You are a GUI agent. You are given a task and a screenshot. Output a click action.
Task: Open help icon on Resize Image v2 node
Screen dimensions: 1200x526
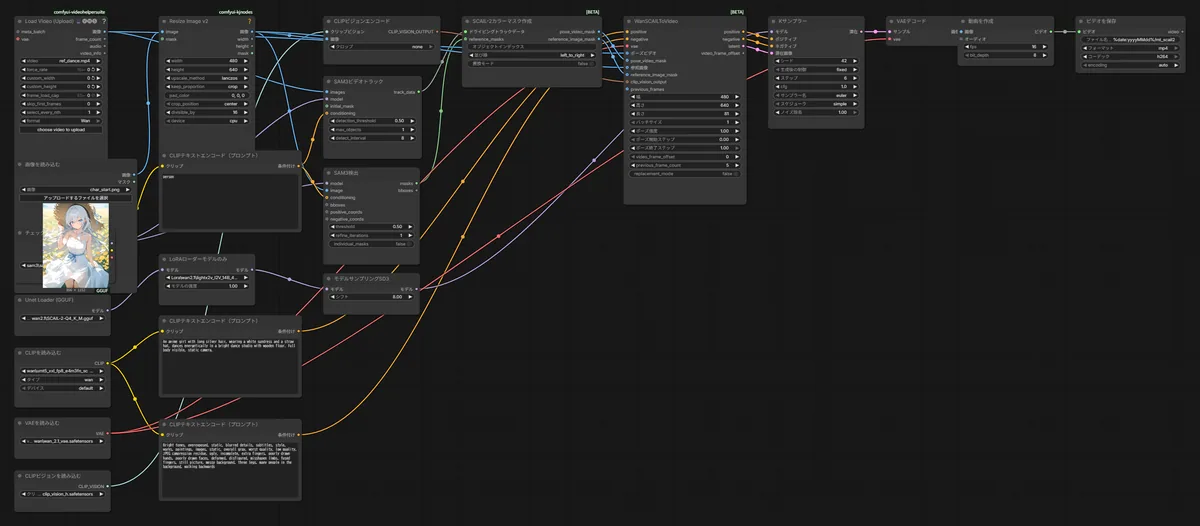[249, 21]
